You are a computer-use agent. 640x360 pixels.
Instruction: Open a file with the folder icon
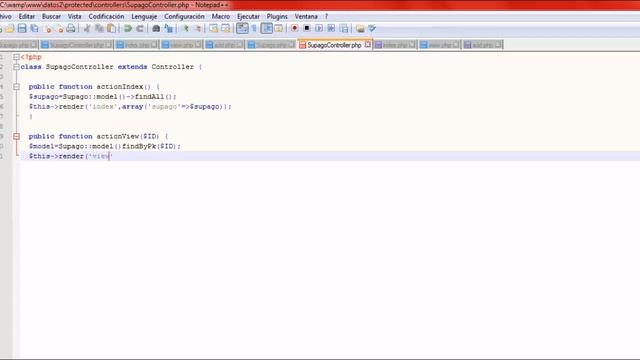tap(10, 28)
